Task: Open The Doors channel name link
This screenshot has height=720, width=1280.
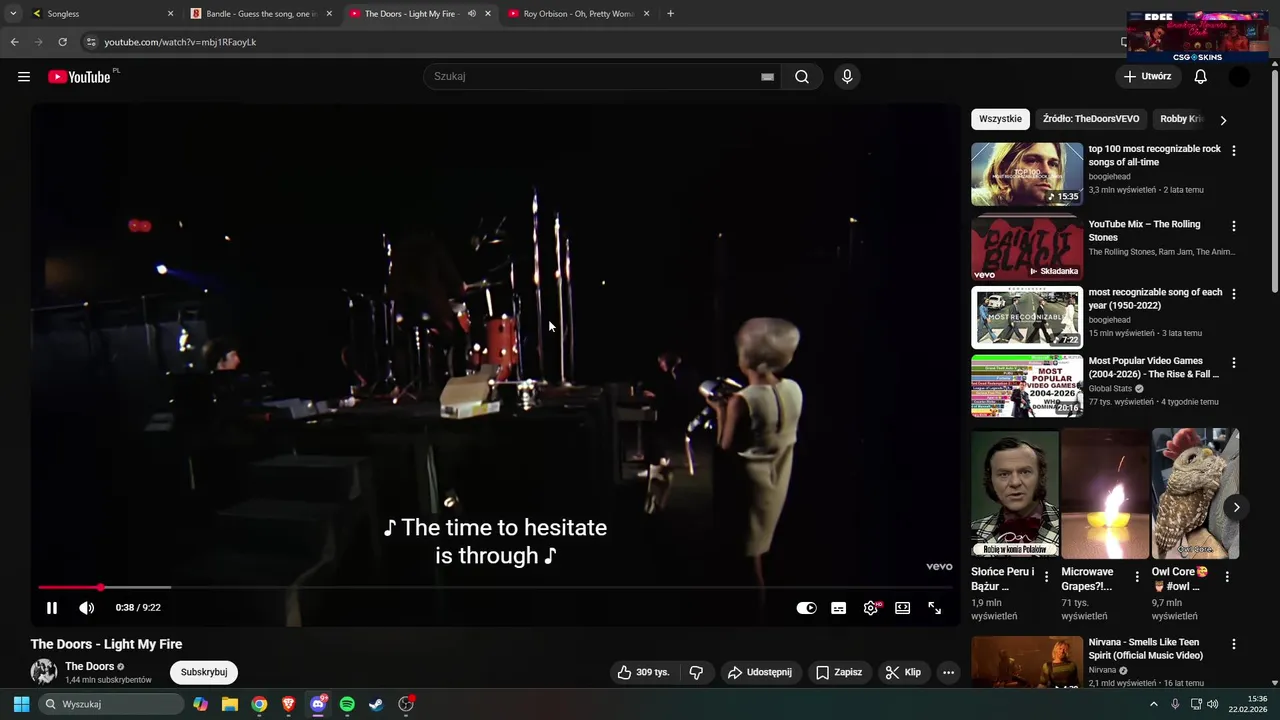Action: tap(90, 667)
